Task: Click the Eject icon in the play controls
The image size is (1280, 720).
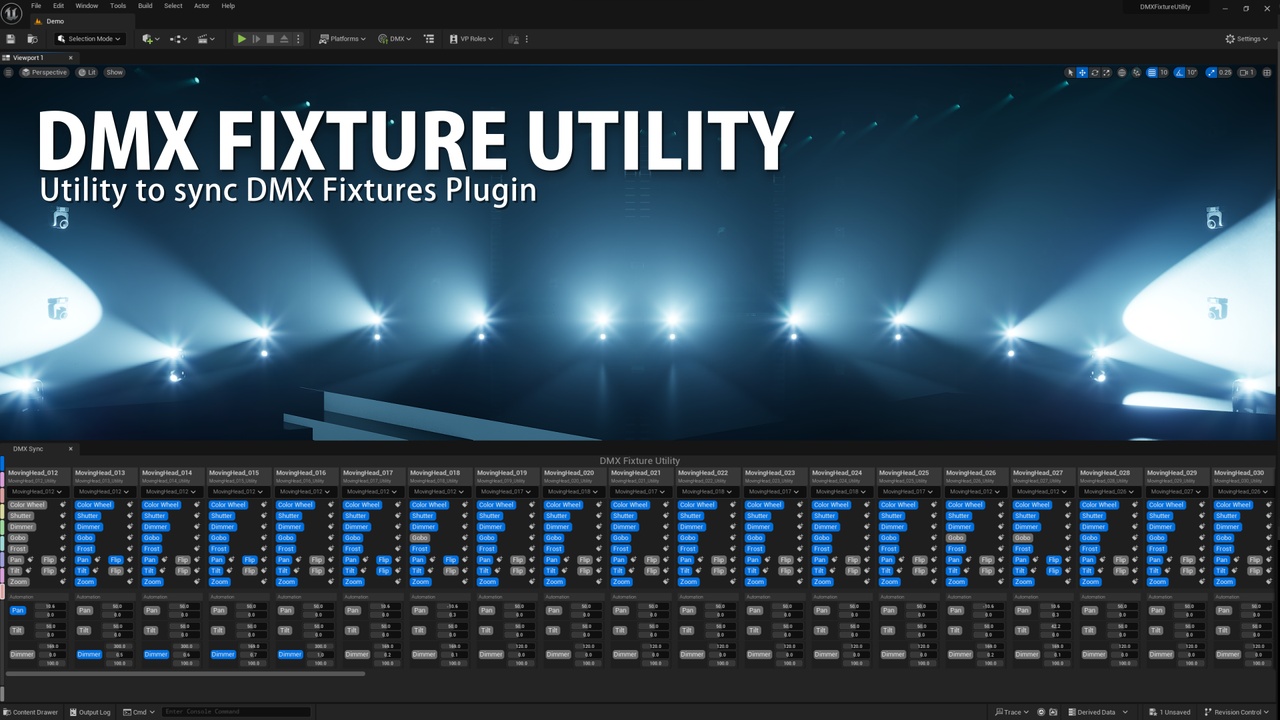Action: [x=284, y=39]
